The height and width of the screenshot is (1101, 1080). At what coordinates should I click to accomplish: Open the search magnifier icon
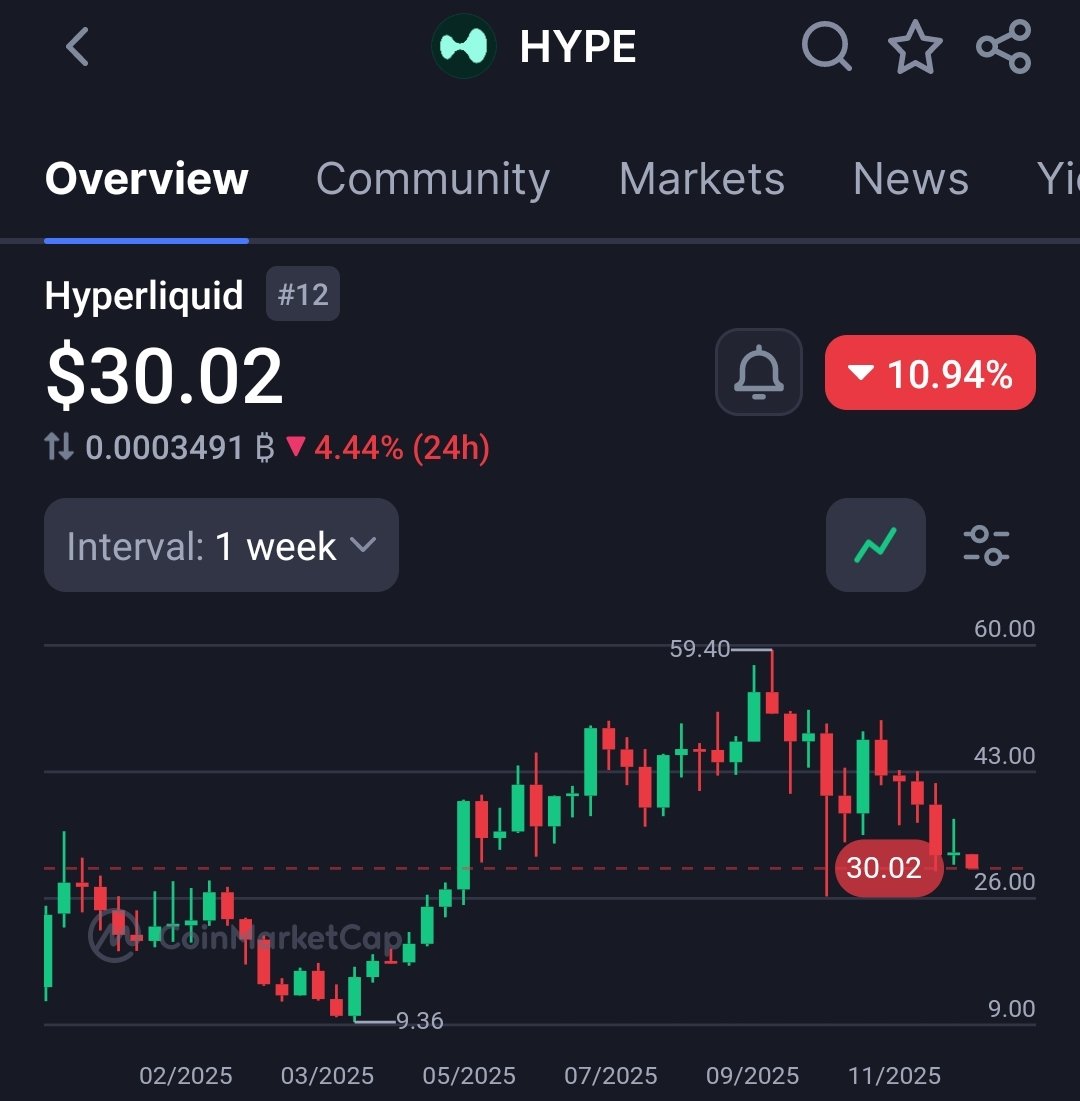pos(827,47)
